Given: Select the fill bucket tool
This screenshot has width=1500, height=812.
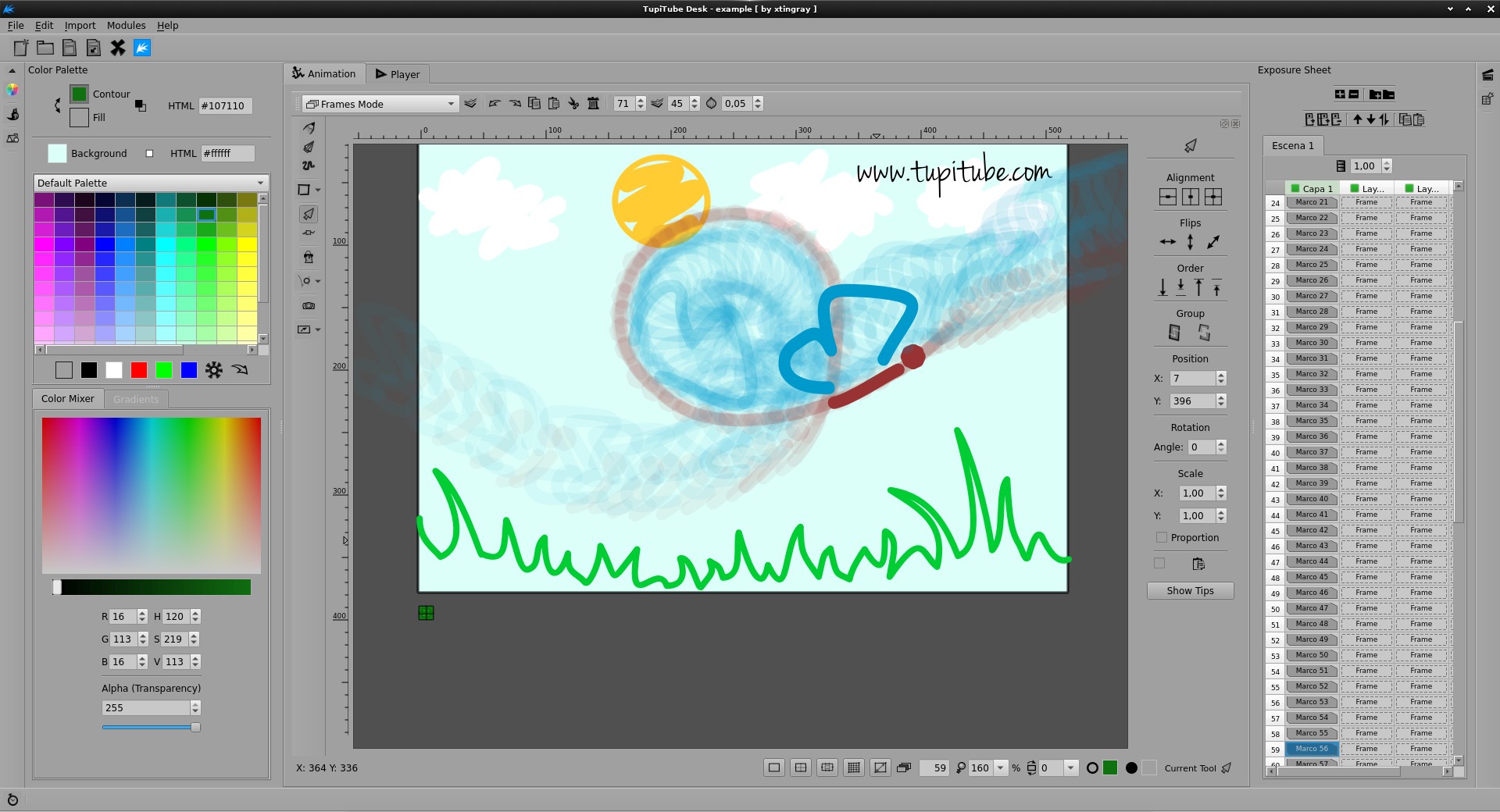Looking at the screenshot, I should click(309, 257).
